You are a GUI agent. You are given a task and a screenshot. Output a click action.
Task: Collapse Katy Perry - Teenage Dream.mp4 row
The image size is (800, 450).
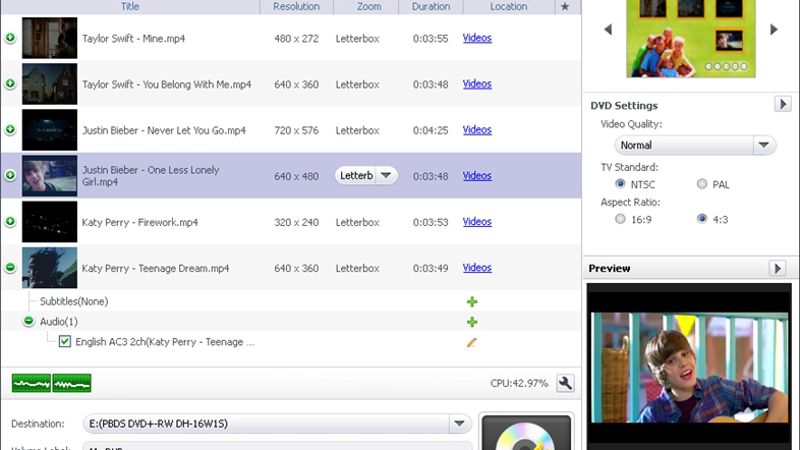[x=10, y=267]
